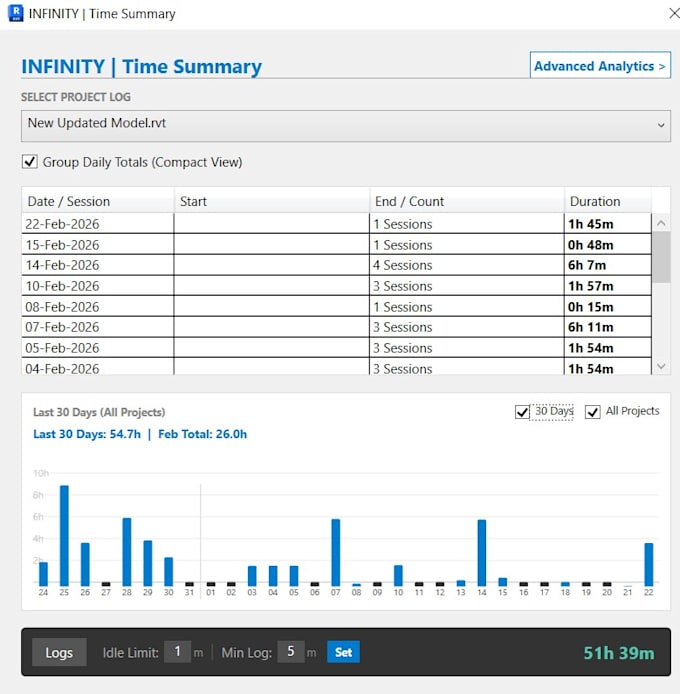
Task: Click the 4 Sessions count cell
Action: [x=467, y=265]
